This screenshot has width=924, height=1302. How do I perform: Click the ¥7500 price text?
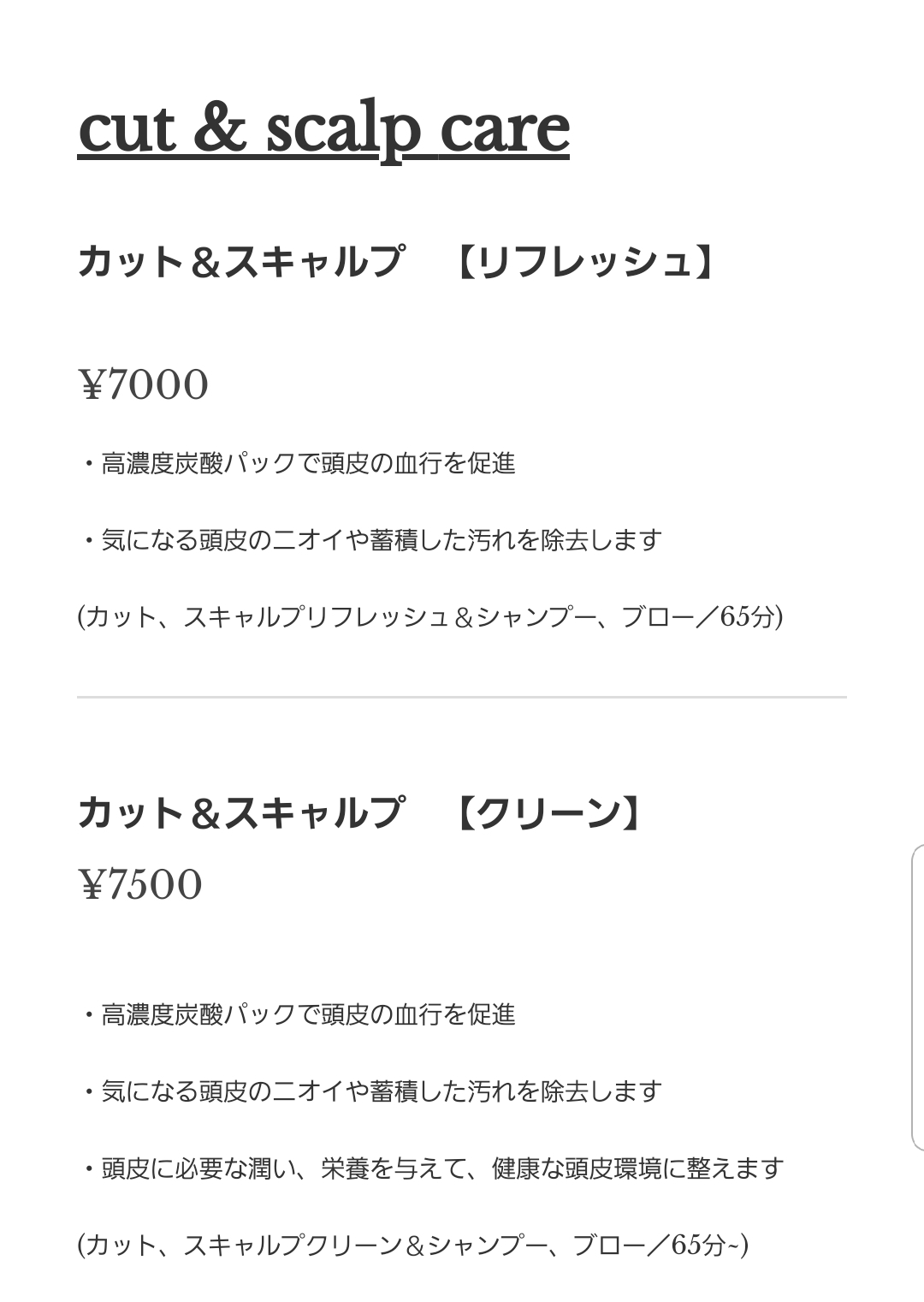click(x=141, y=884)
